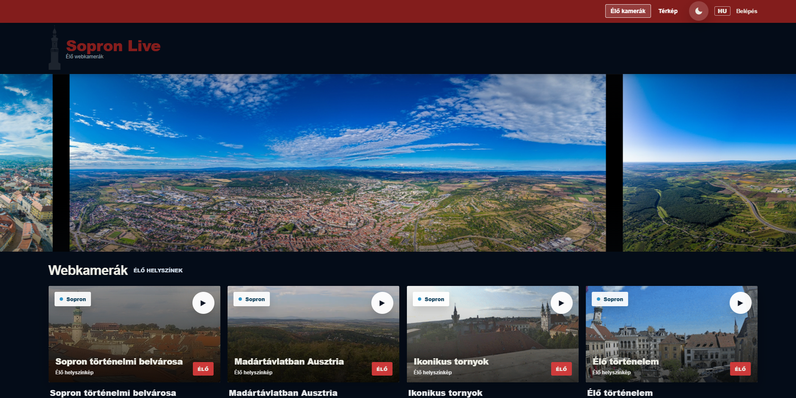This screenshot has height=398, width=796.
Task: Show the next carousel slide at right
Action: point(709,163)
